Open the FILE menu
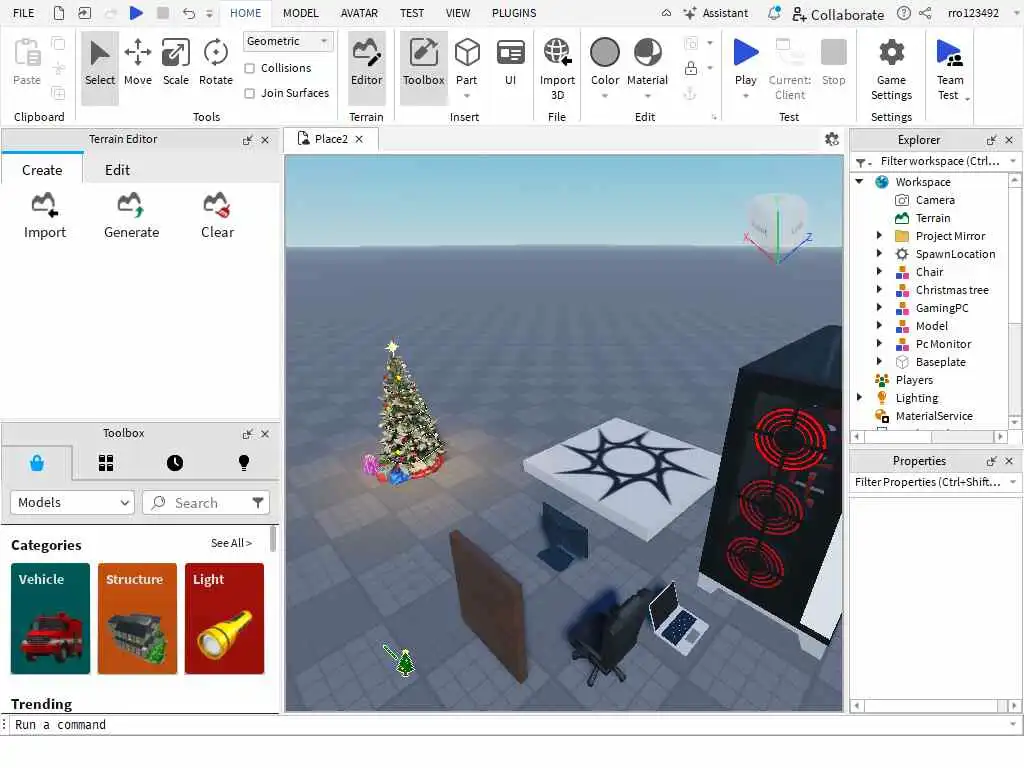The width and height of the screenshot is (1024, 768). pyautogui.click(x=24, y=13)
